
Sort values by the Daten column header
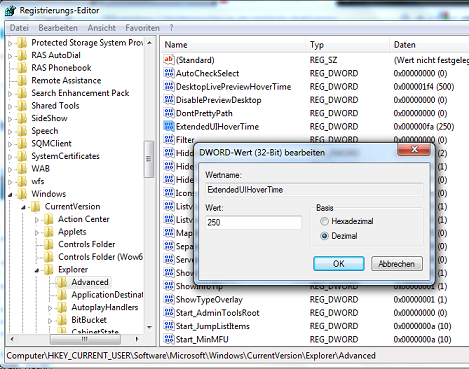(x=429, y=45)
